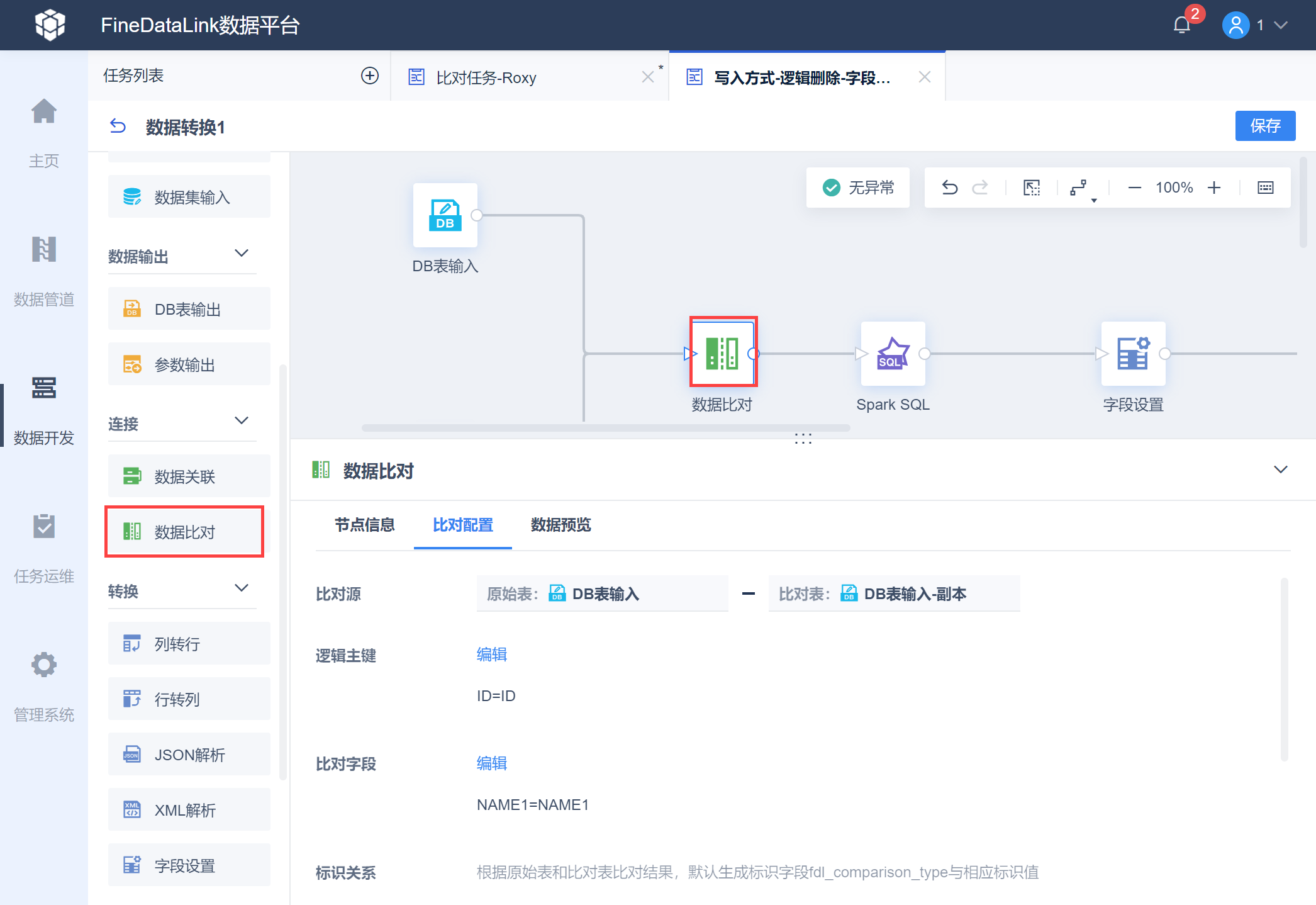Select the 字段设置 node on canvas

click(1133, 353)
